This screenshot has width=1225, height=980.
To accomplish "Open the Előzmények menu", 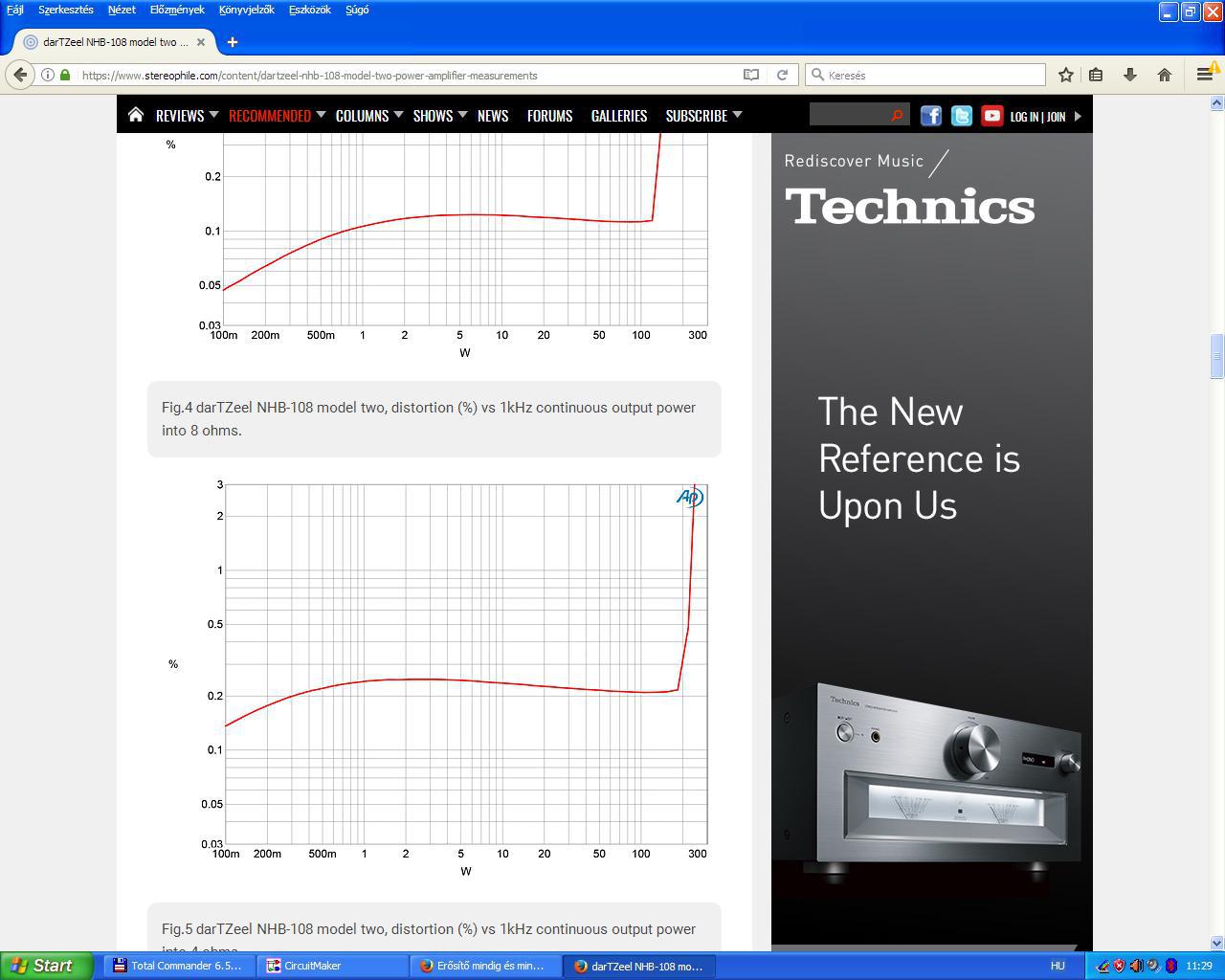I will click(177, 10).
